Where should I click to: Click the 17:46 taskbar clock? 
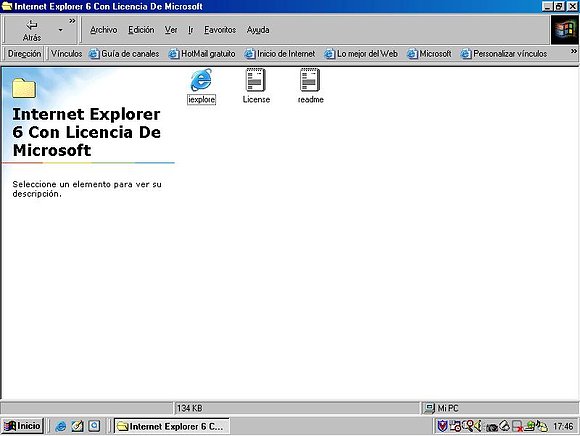coord(563,426)
